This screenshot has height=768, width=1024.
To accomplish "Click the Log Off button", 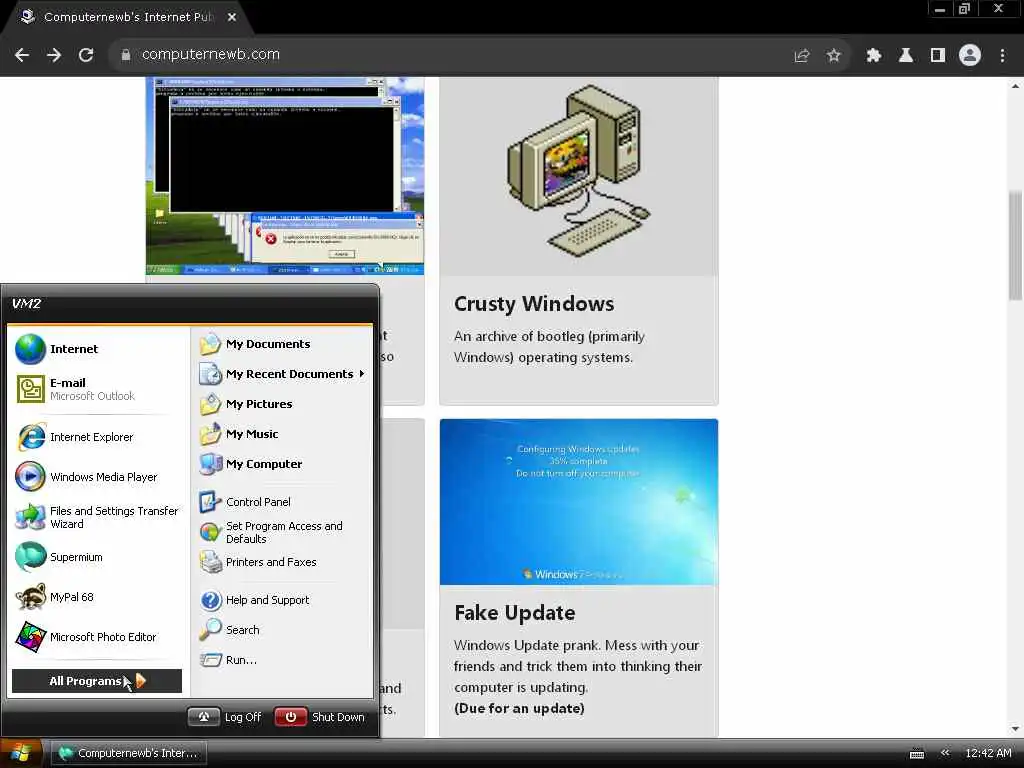I will pyautogui.click(x=225, y=716).
